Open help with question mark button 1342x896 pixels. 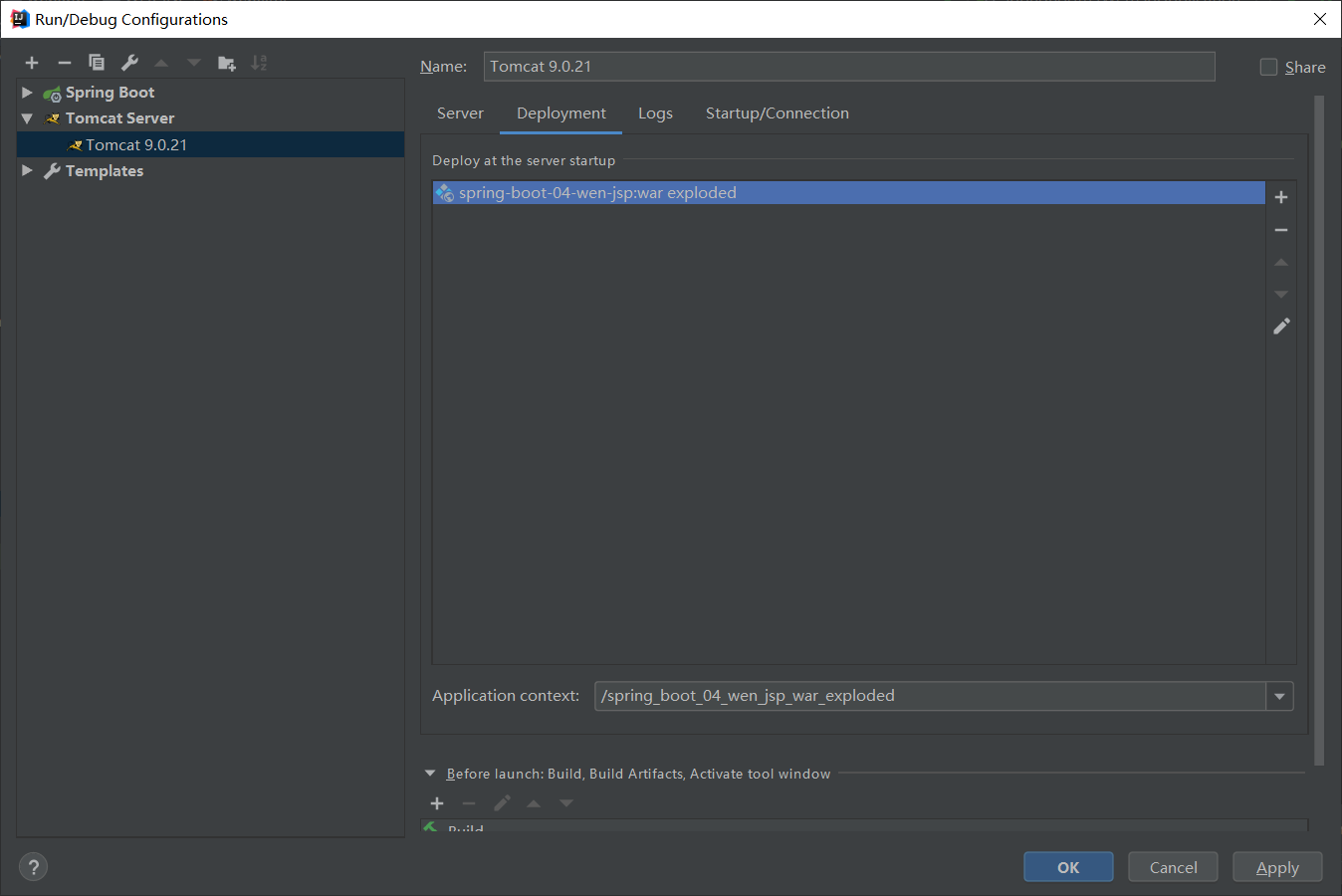pyautogui.click(x=33, y=866)
